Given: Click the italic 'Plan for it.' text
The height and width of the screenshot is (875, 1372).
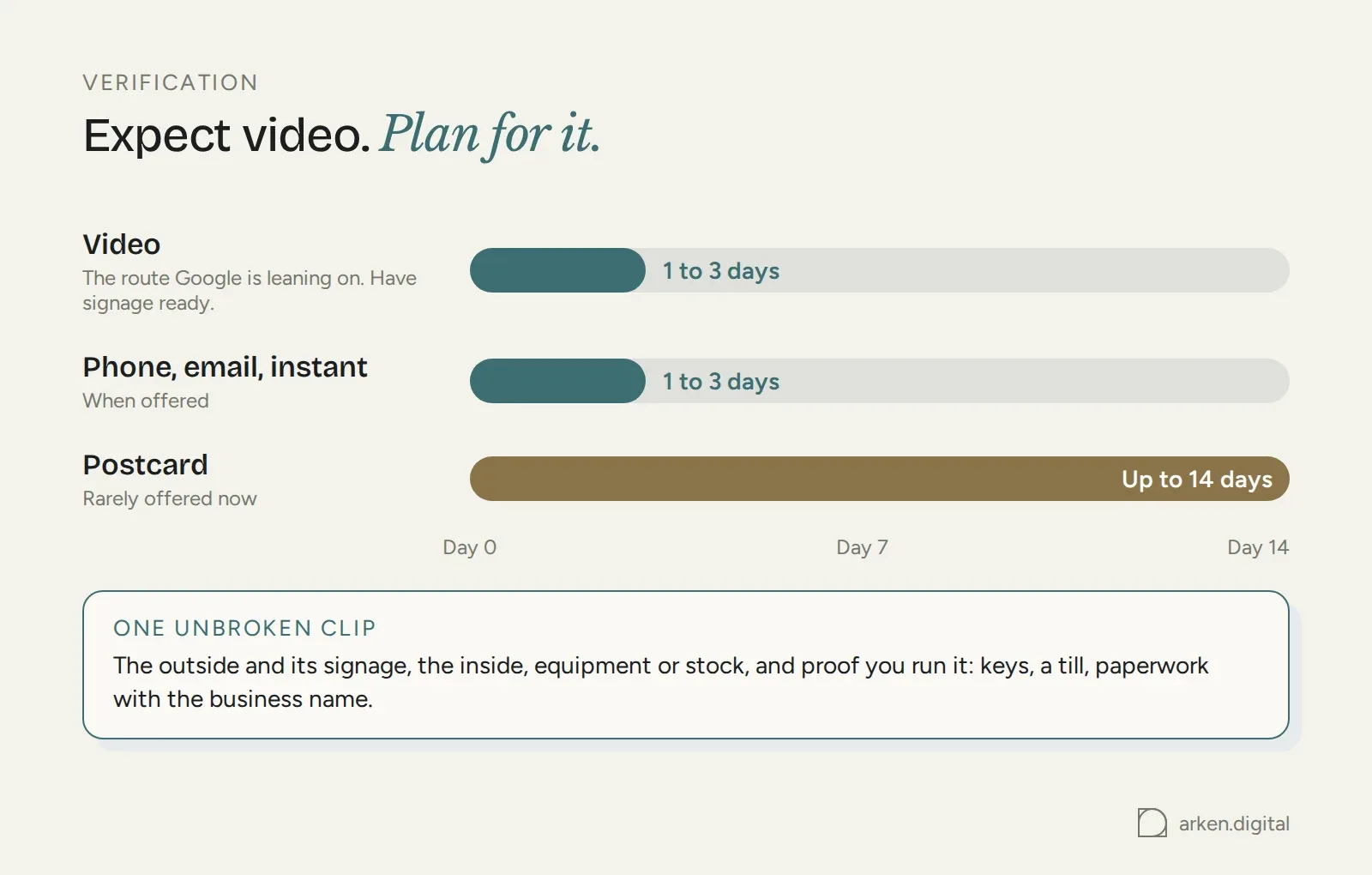Looking at the screenshot, I should point(490,136).
